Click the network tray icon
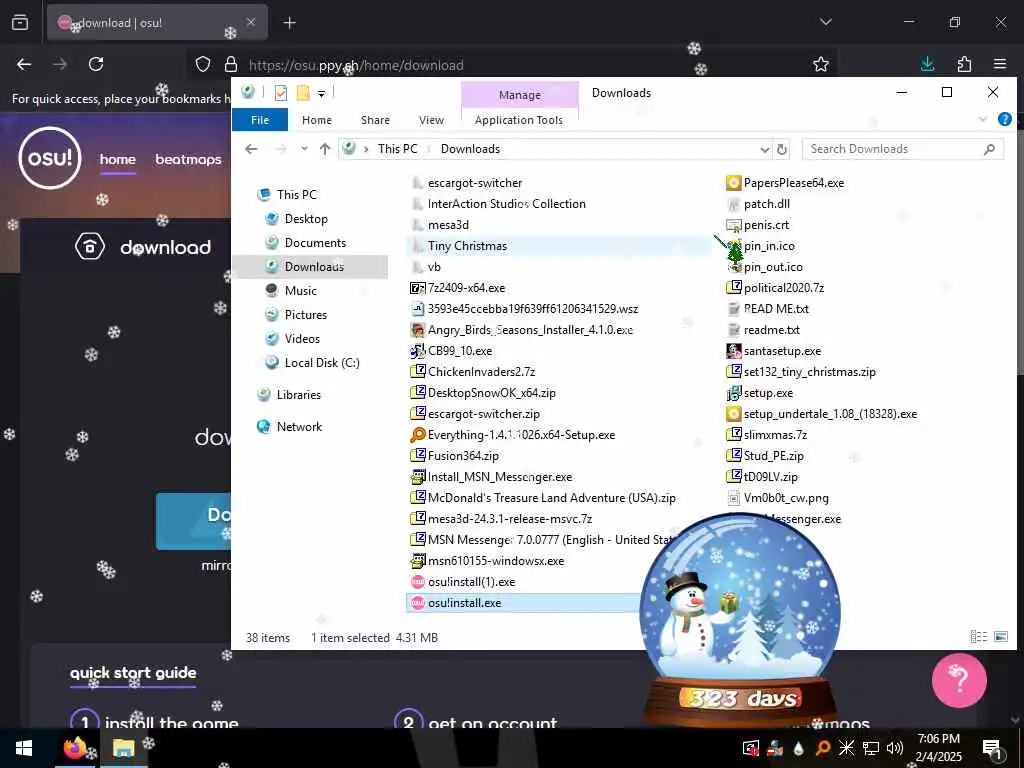The height and width of the screenshot is (768, 1024). 871,748
